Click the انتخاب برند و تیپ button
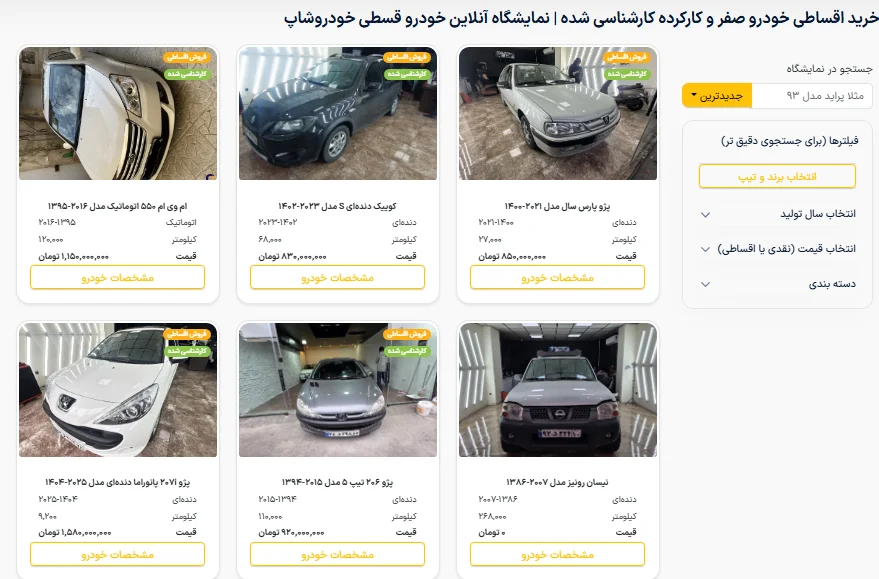879x579 pixels. [777, 177]
